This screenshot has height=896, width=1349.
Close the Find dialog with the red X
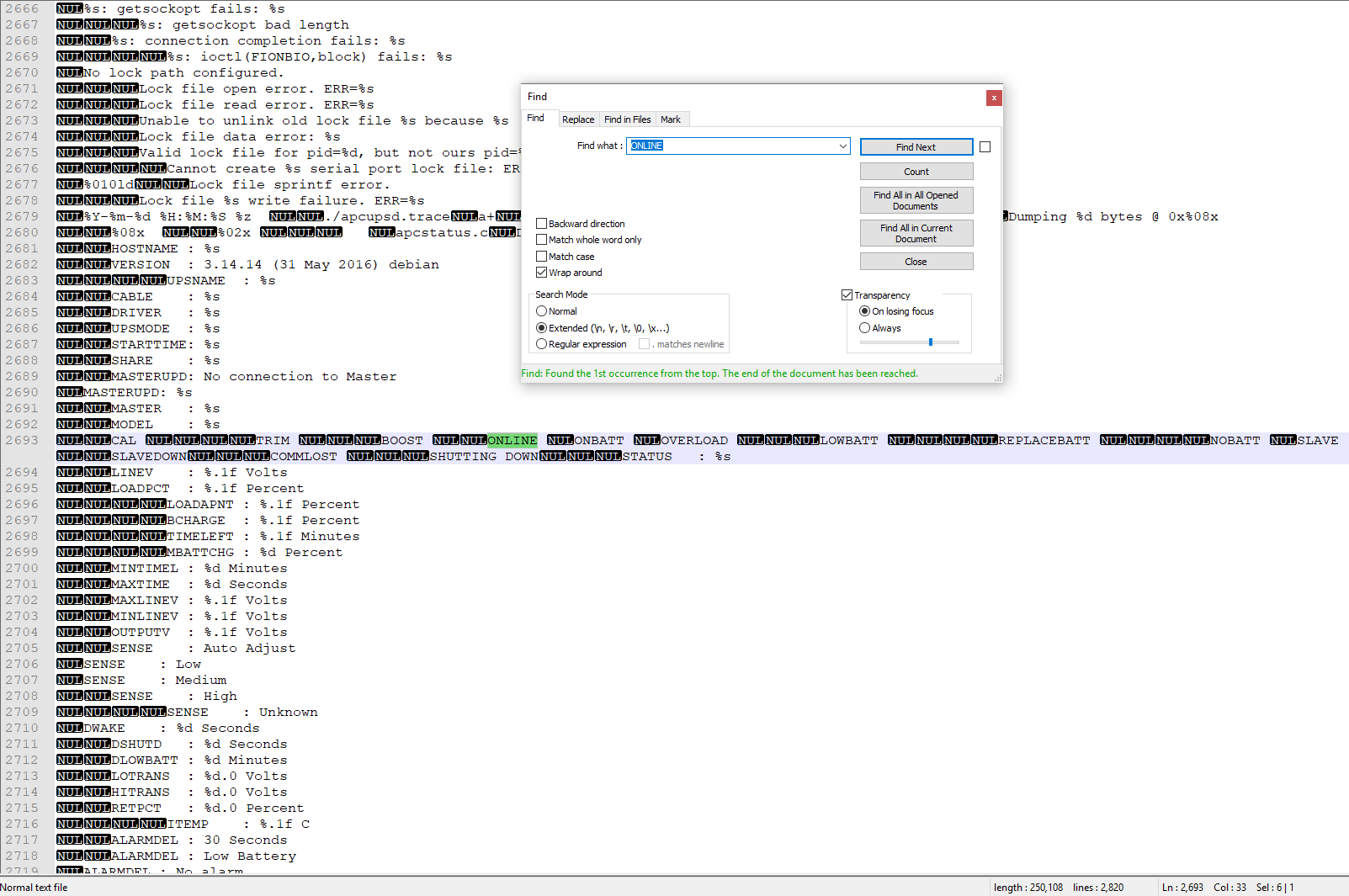(994, 98)
